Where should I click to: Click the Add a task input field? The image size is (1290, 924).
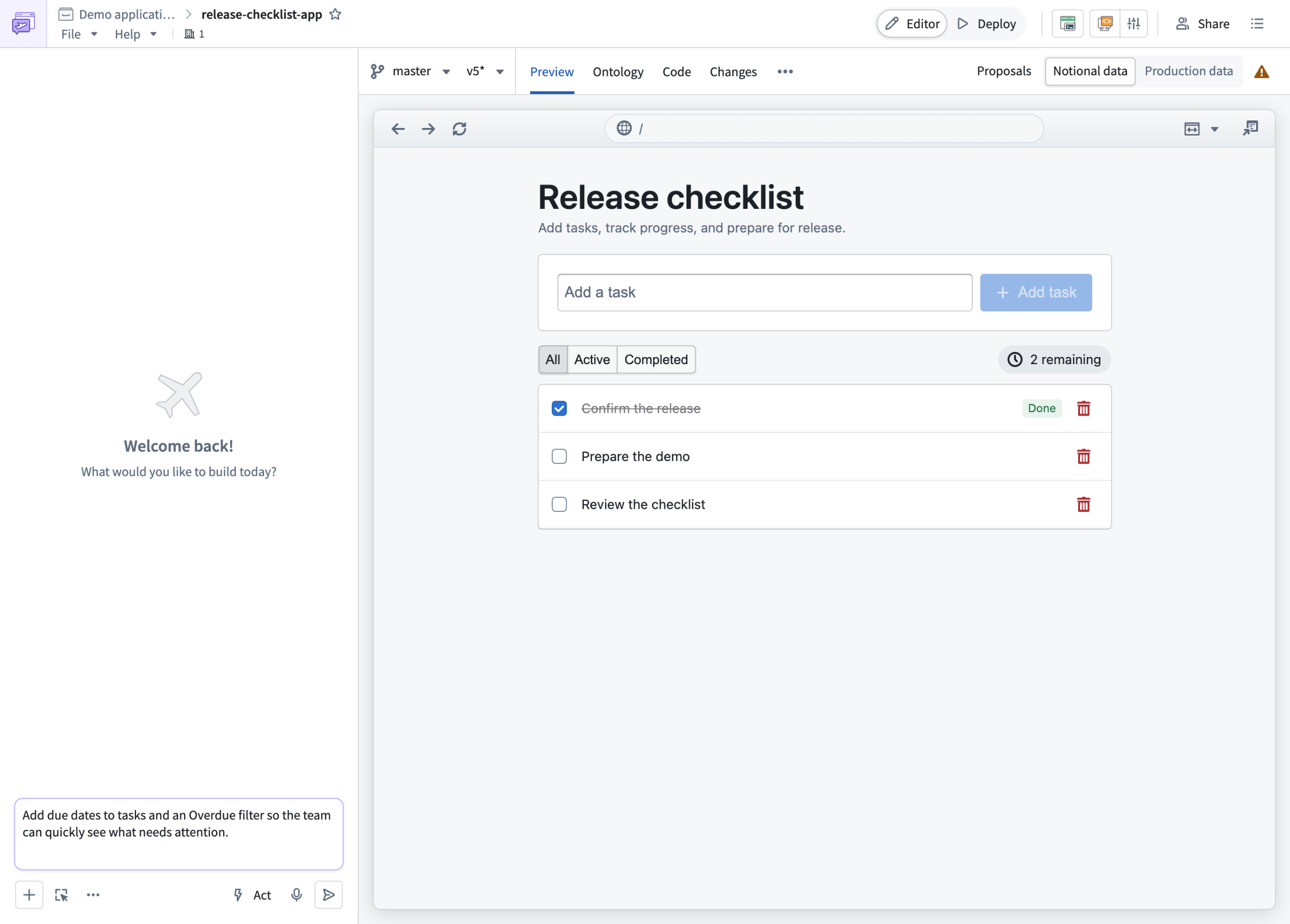(x=764, y=292)
